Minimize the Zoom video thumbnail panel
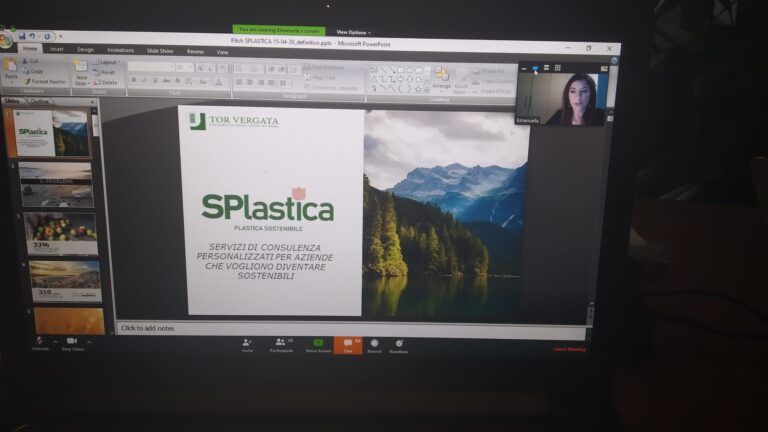This screenshot has height=432, width=768. coord(524,69)
